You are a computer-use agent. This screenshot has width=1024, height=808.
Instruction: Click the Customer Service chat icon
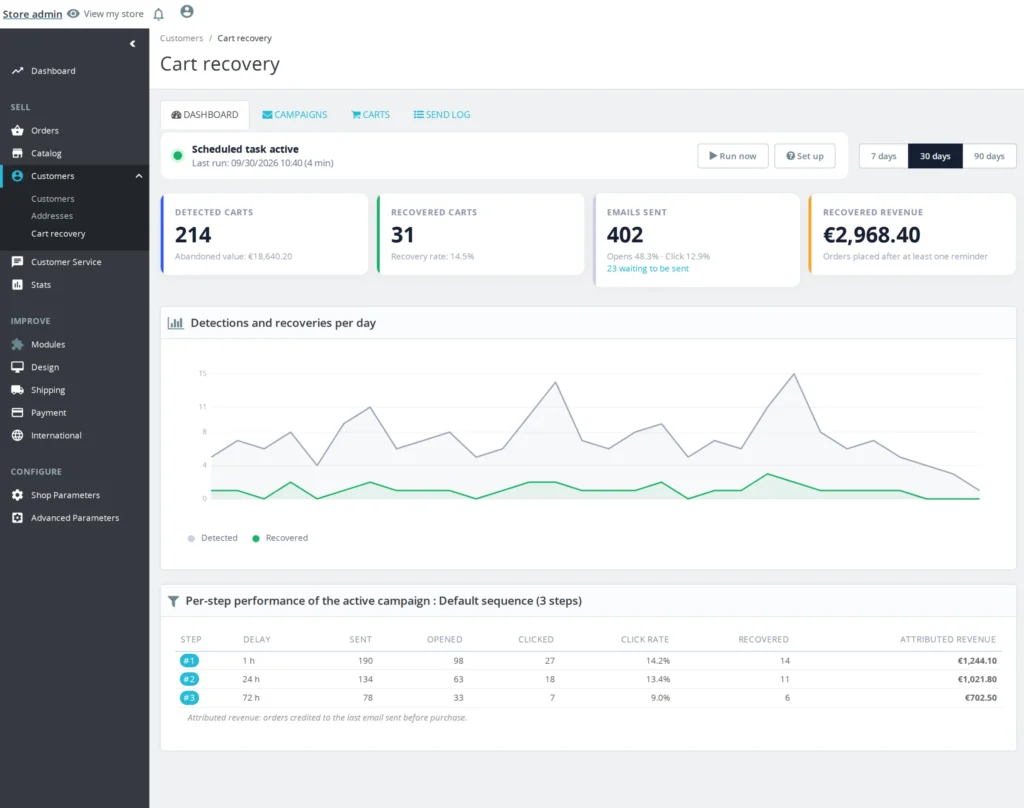click(18, 262)
